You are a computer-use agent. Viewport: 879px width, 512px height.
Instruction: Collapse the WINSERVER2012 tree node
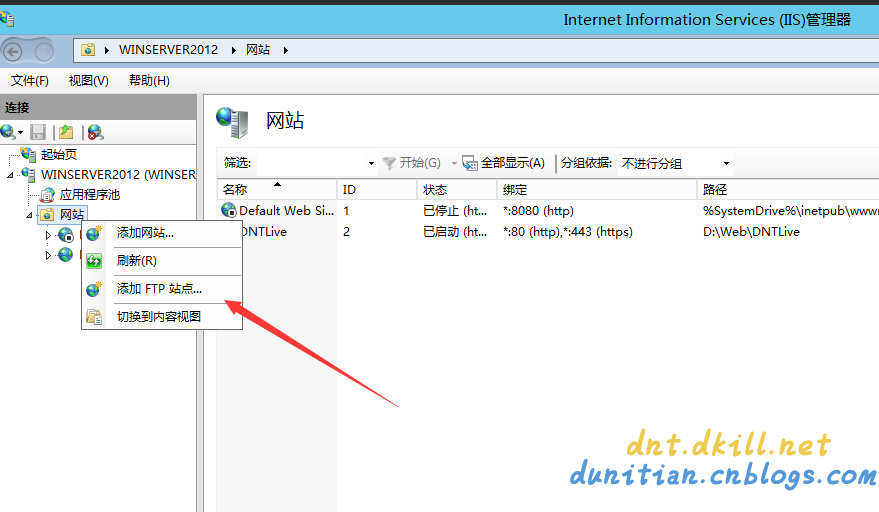click(11, 176)
